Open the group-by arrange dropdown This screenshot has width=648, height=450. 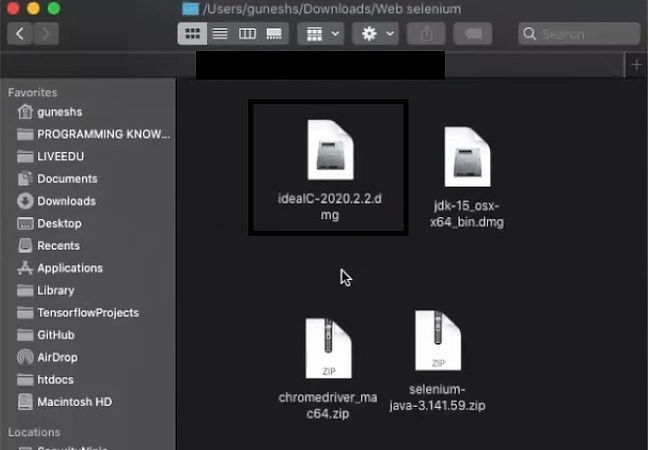(x=322, y=33)
